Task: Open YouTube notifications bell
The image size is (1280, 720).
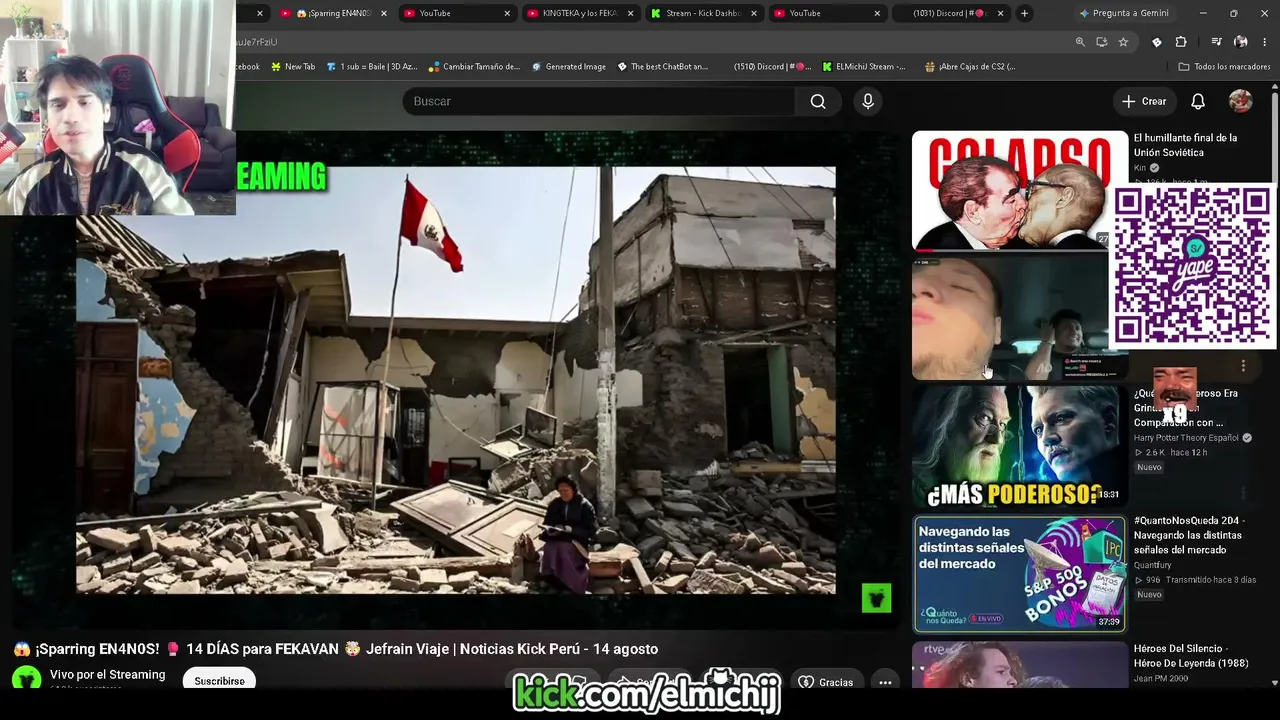Action: [x=1198, y=101]
